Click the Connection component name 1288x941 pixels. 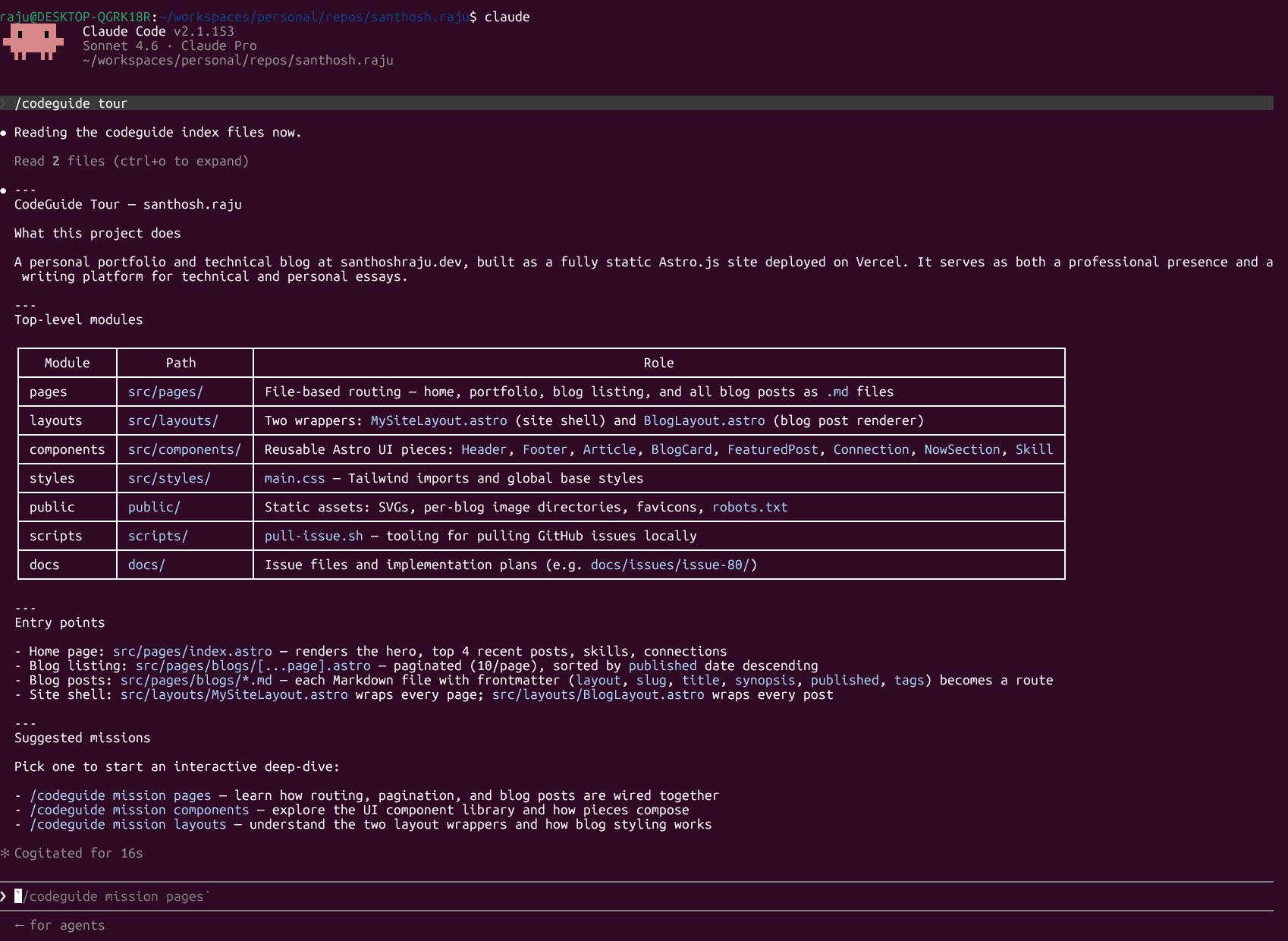tap(871, 449)
